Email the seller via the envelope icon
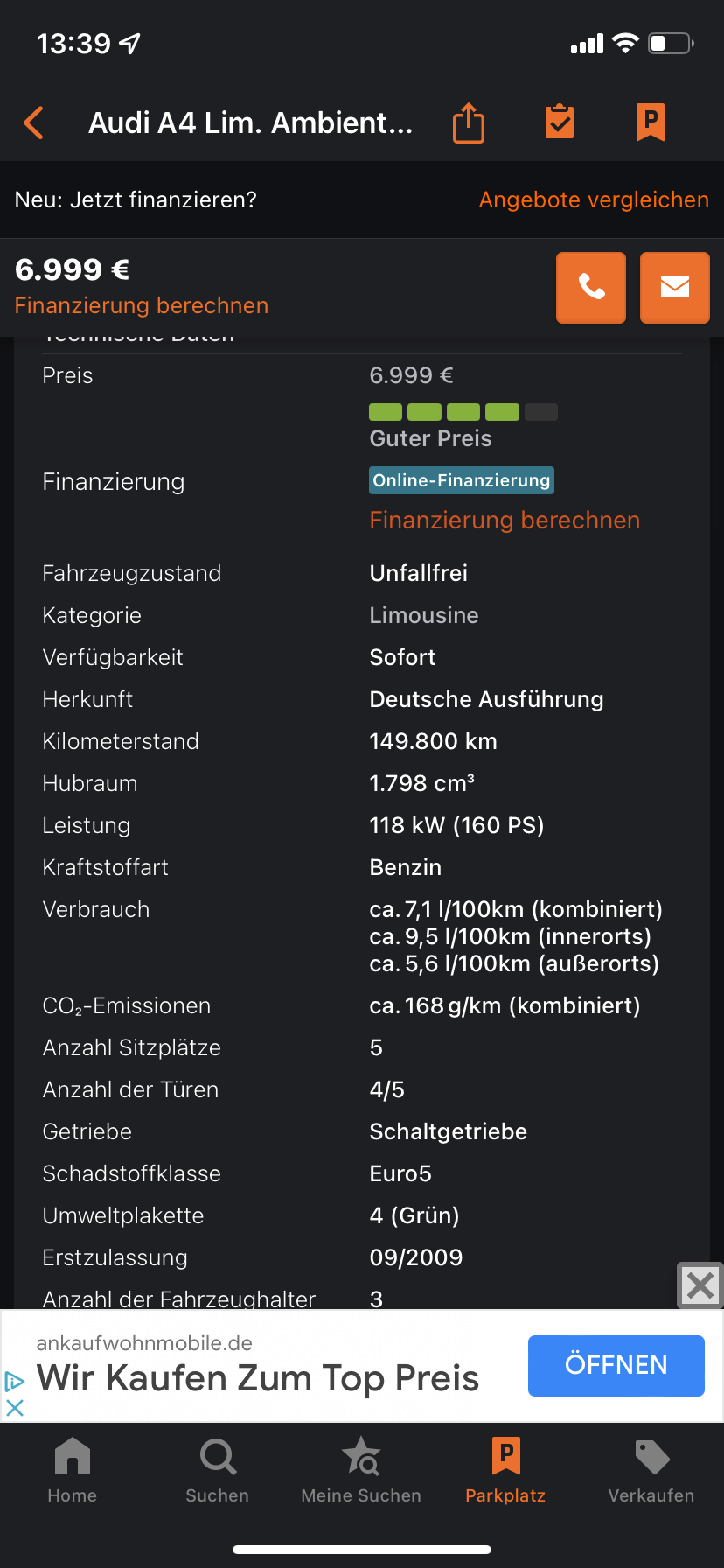Screen dimensions: 724x1568 point(674,287)
